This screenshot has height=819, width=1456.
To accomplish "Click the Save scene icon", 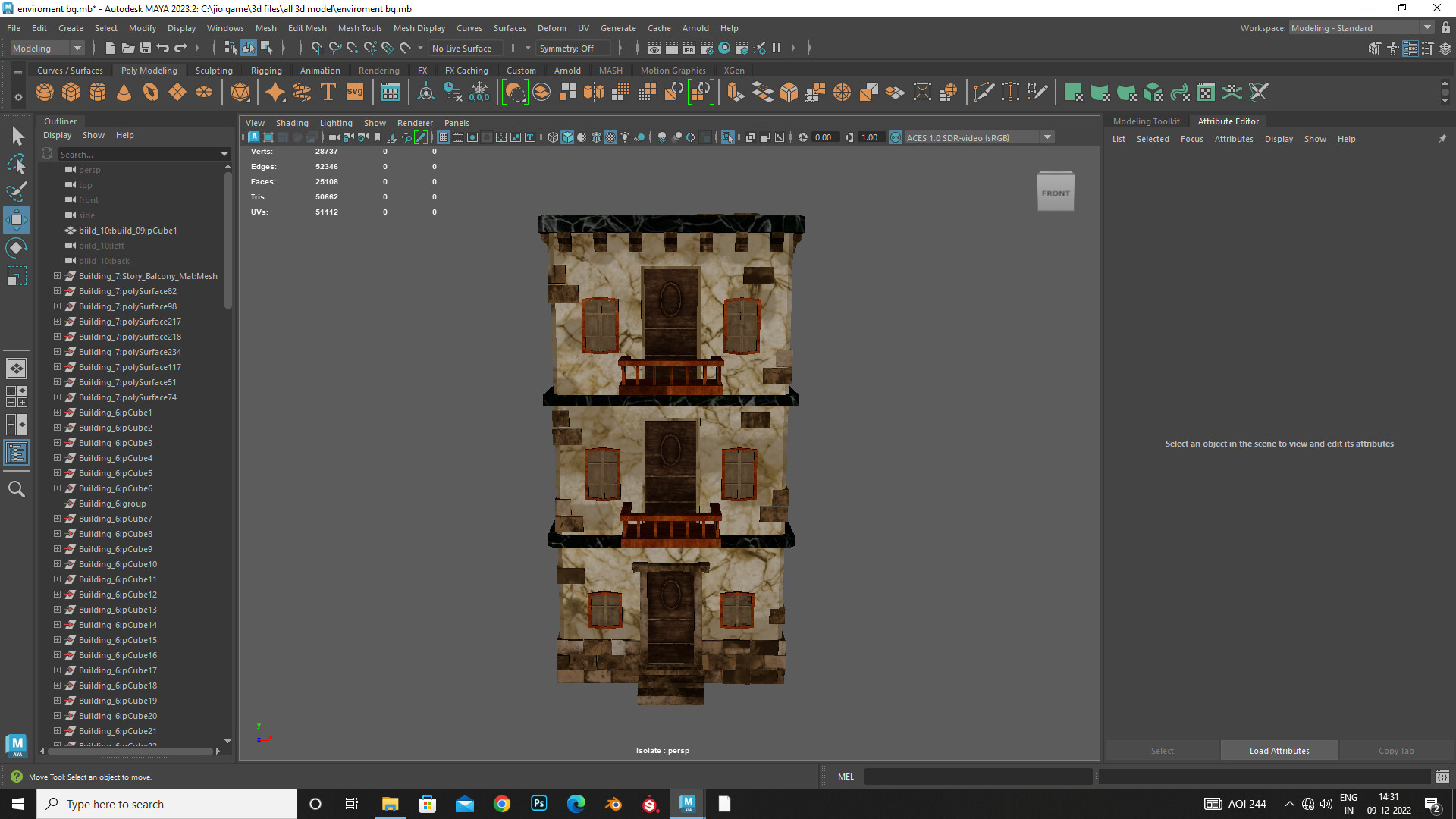I will [145, 48].
